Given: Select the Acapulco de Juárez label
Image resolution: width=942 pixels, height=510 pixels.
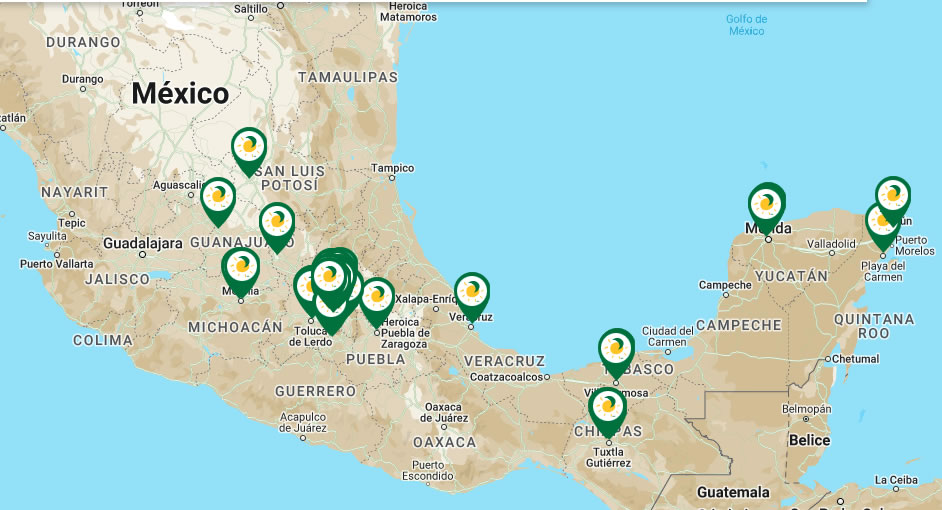Looking at the screenshot, I should pyautogui.click(x=303, y=422).
